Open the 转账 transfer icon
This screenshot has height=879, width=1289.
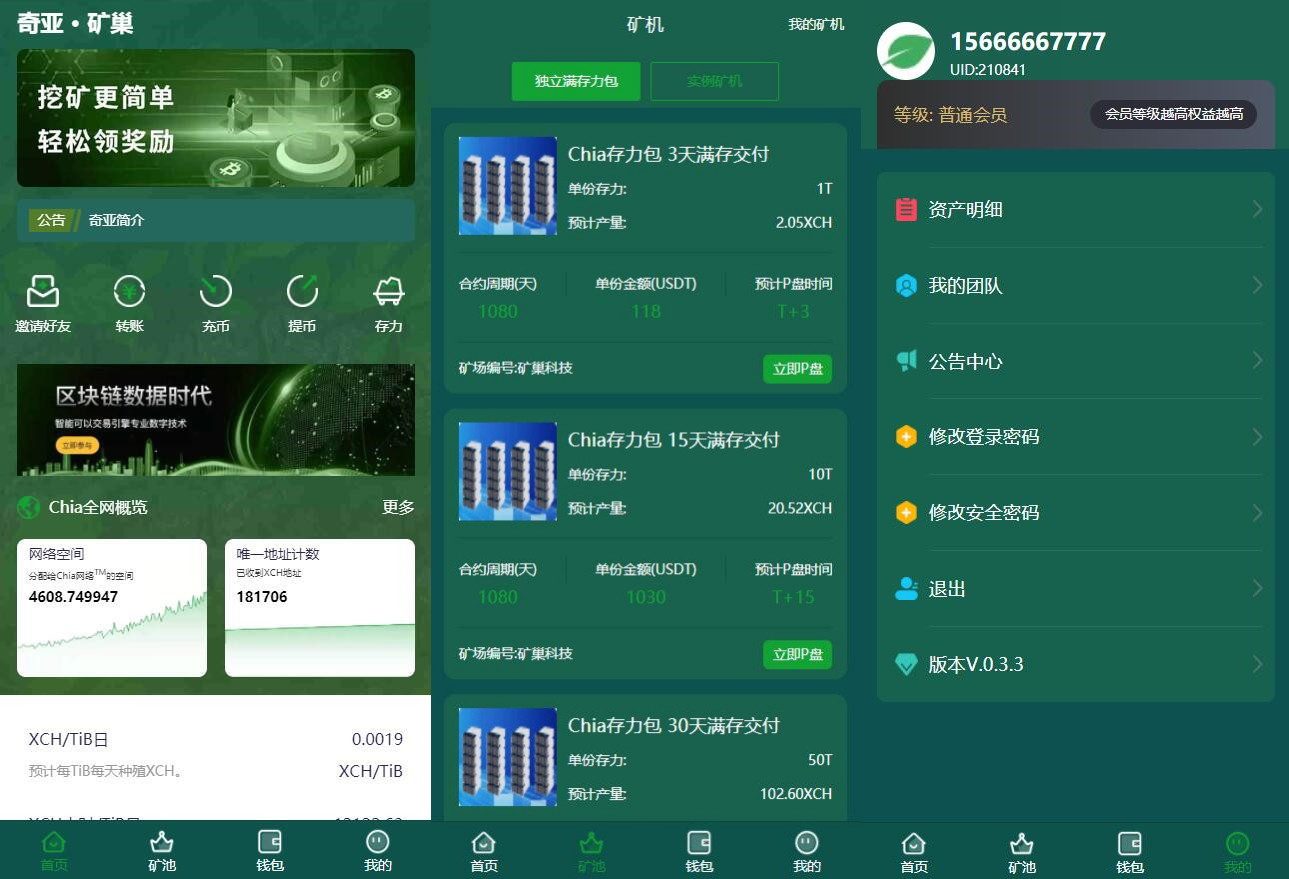tap(129, 291)
